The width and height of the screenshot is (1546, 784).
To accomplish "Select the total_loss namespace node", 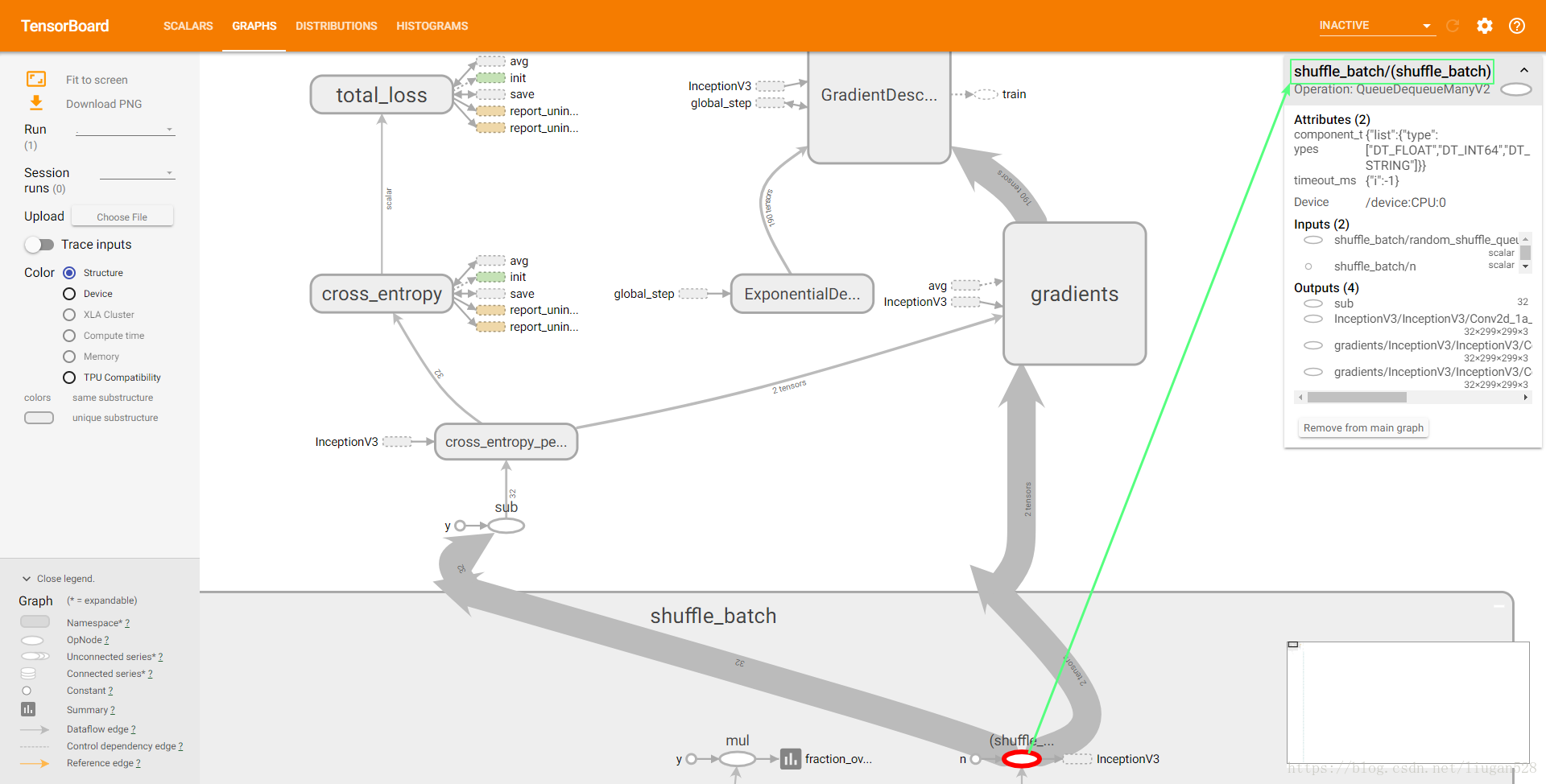I will tap(382, 95).
